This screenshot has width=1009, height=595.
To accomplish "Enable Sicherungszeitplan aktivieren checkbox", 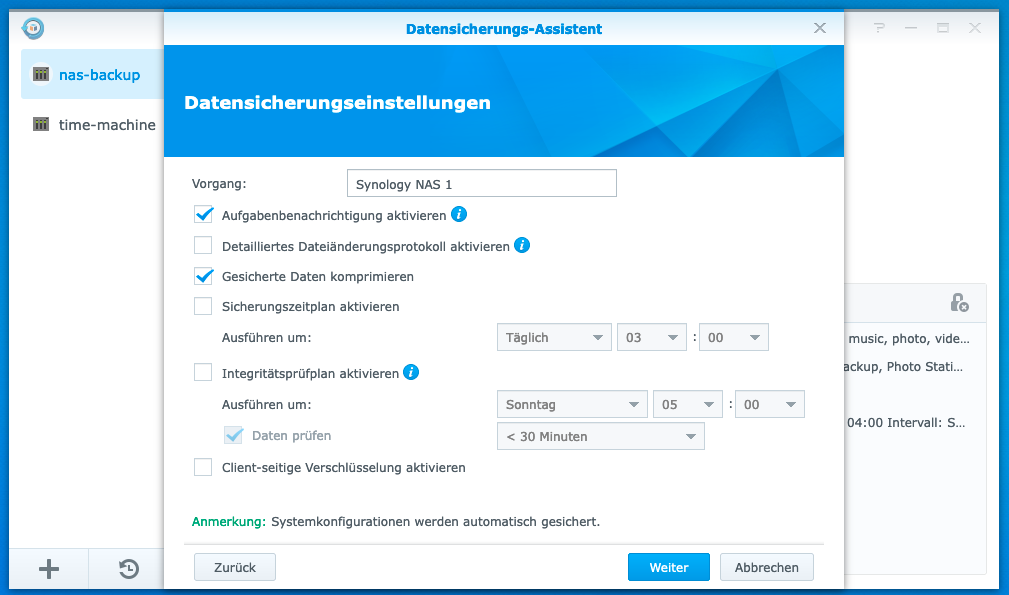I will (204, 307).
